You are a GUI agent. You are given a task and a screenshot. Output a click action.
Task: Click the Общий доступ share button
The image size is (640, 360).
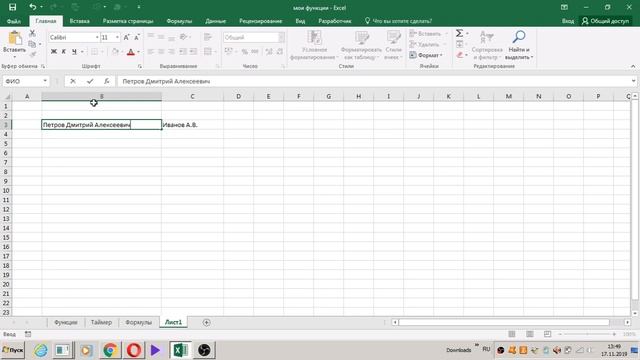tap(605, 21)
